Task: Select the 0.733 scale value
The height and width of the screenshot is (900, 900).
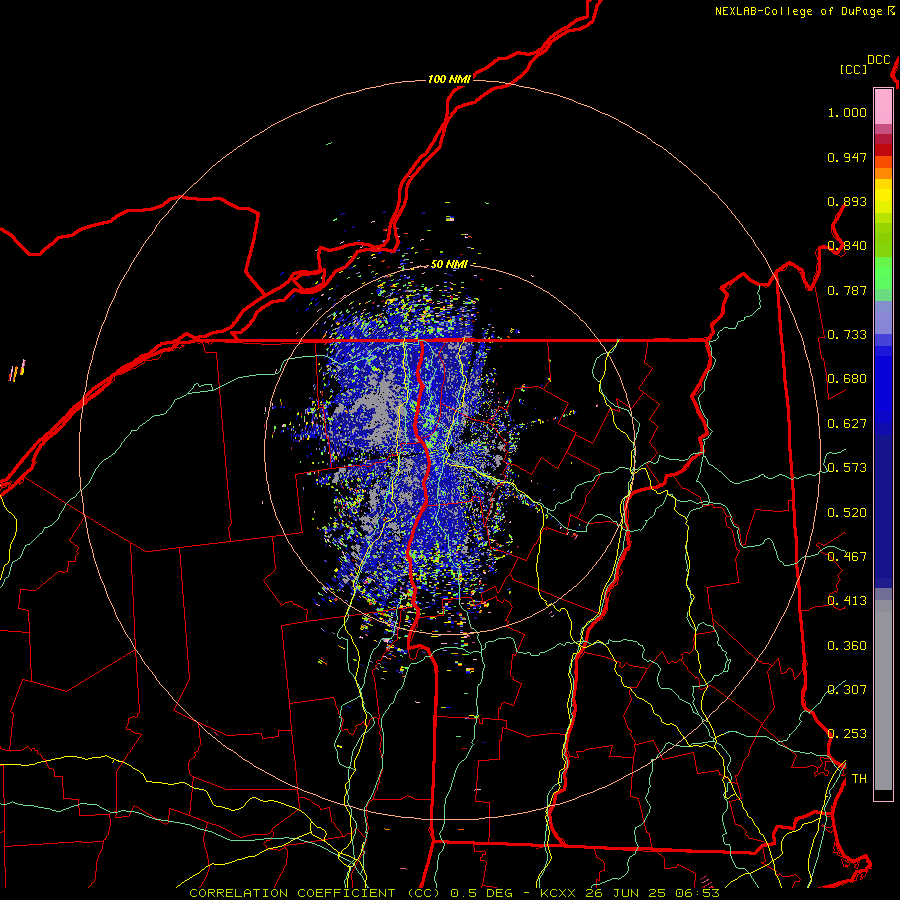Action: (847, 335)
